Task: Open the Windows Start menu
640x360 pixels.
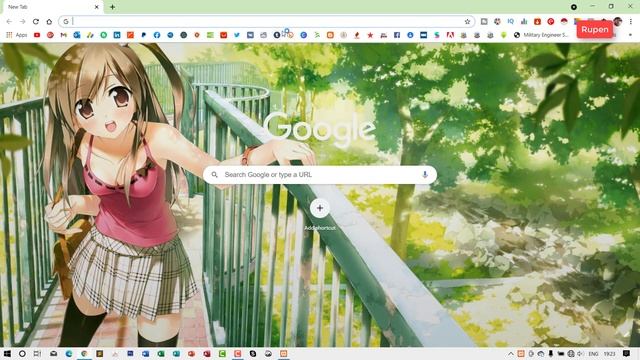Action: coord(7,353)
